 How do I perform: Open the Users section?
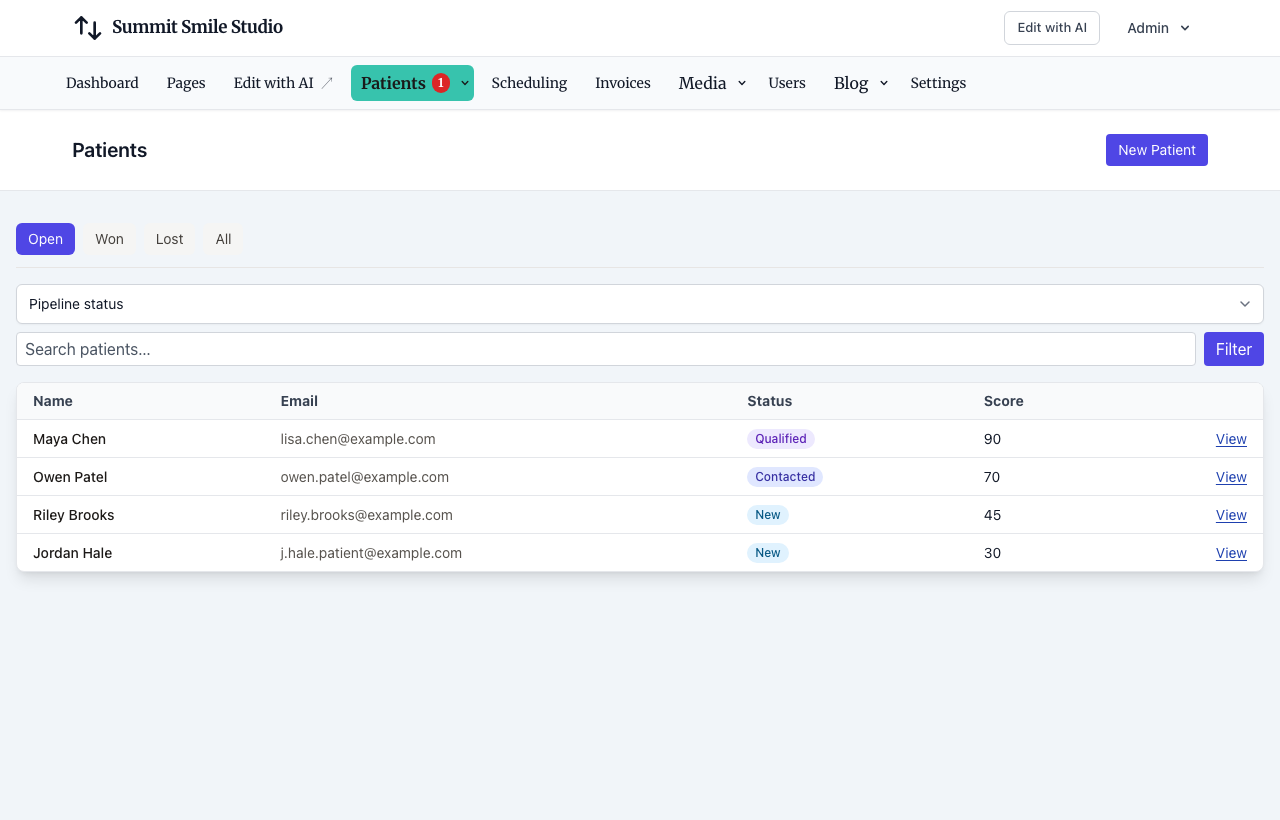point(787,83)
